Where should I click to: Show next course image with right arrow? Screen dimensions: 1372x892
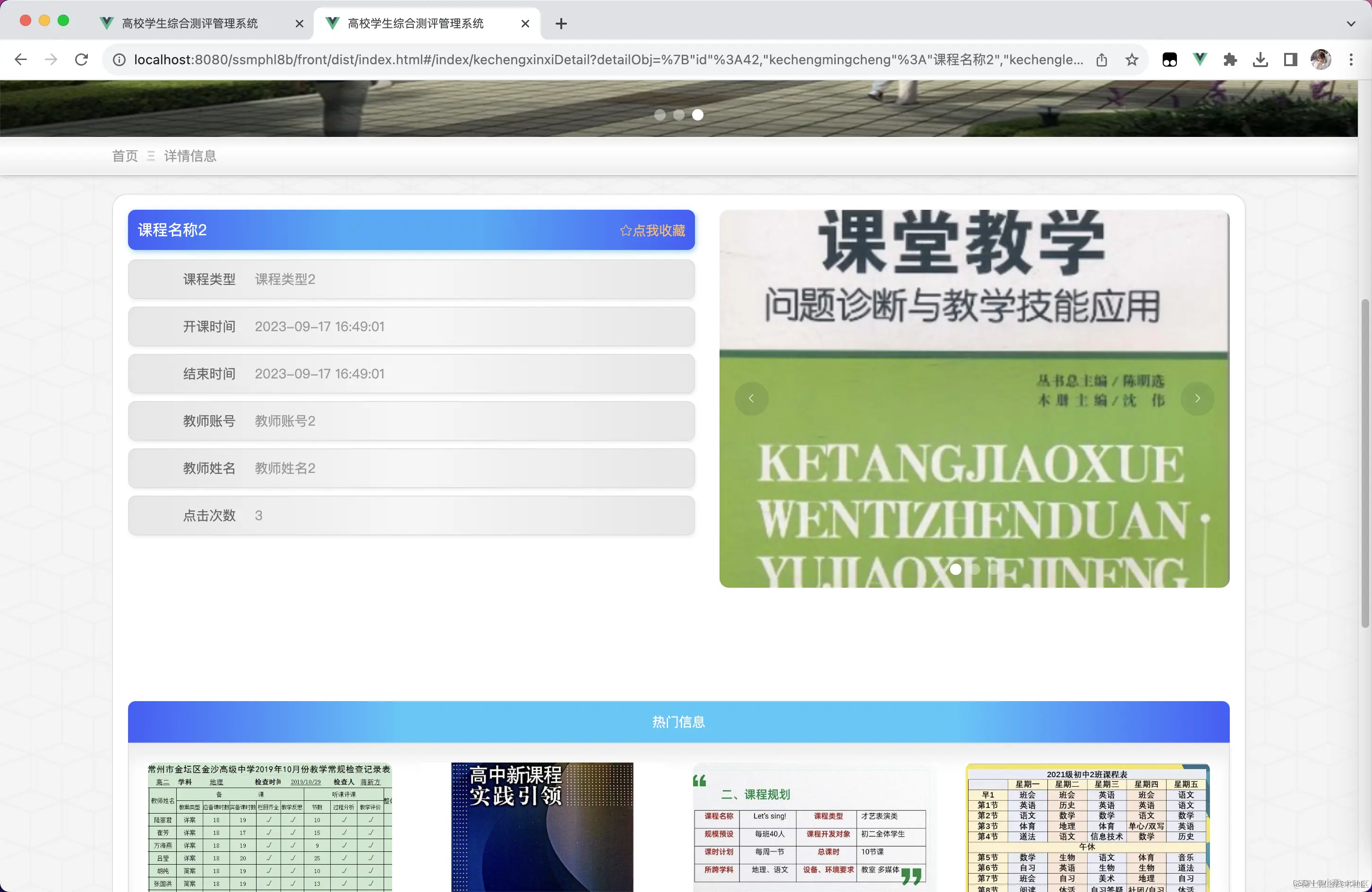click(1197, 398)
